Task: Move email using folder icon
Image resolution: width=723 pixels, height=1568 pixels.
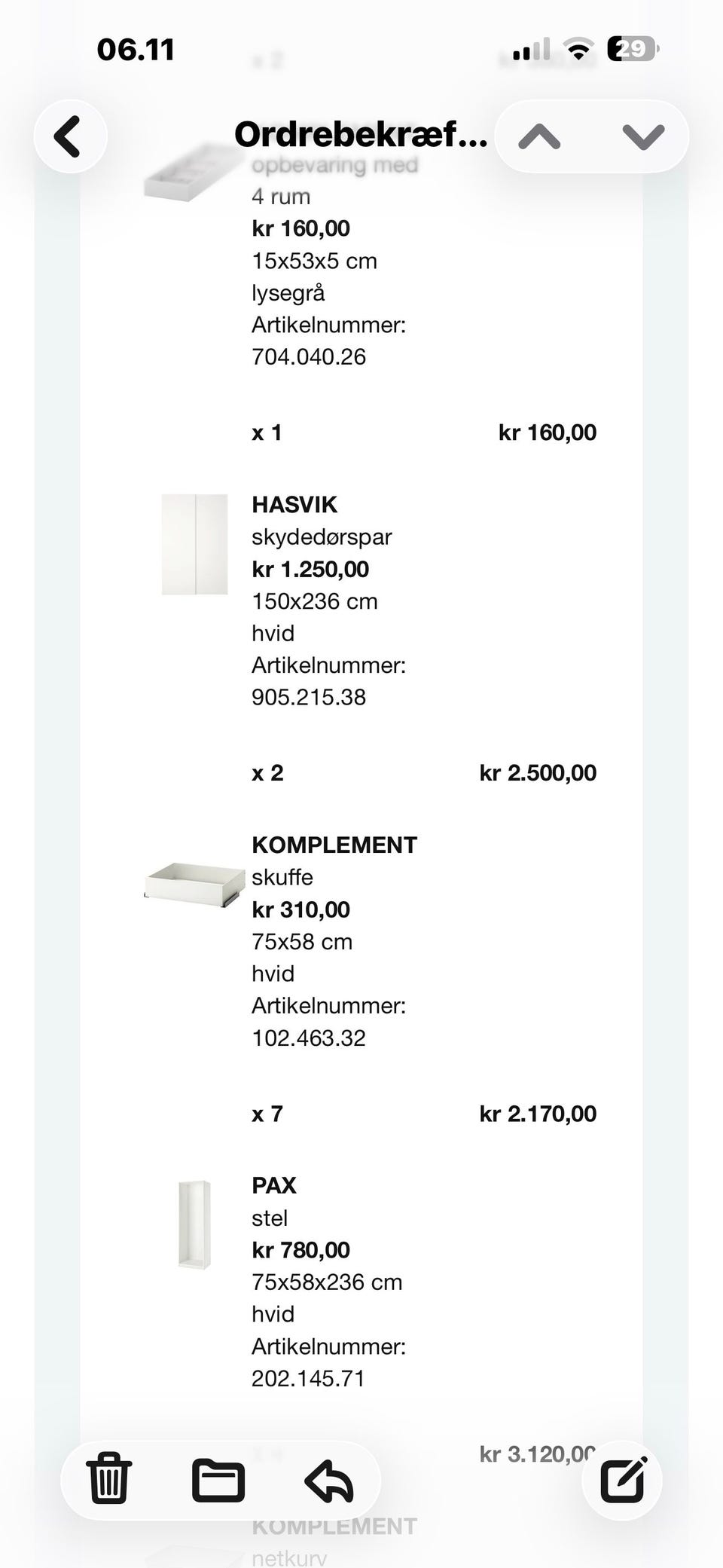Action: click(218, 1479)
